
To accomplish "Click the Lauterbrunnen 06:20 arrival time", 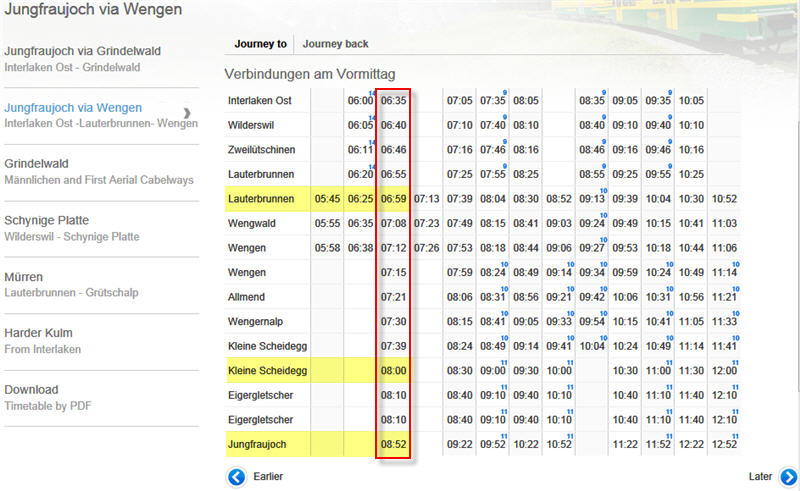I will click(x=360, y=174).
